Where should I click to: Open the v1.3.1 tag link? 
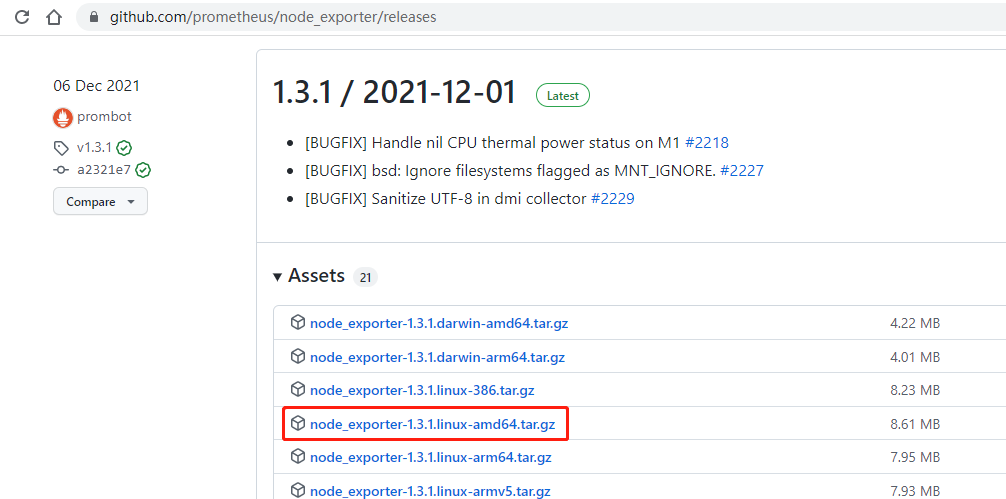click(94, 148)
